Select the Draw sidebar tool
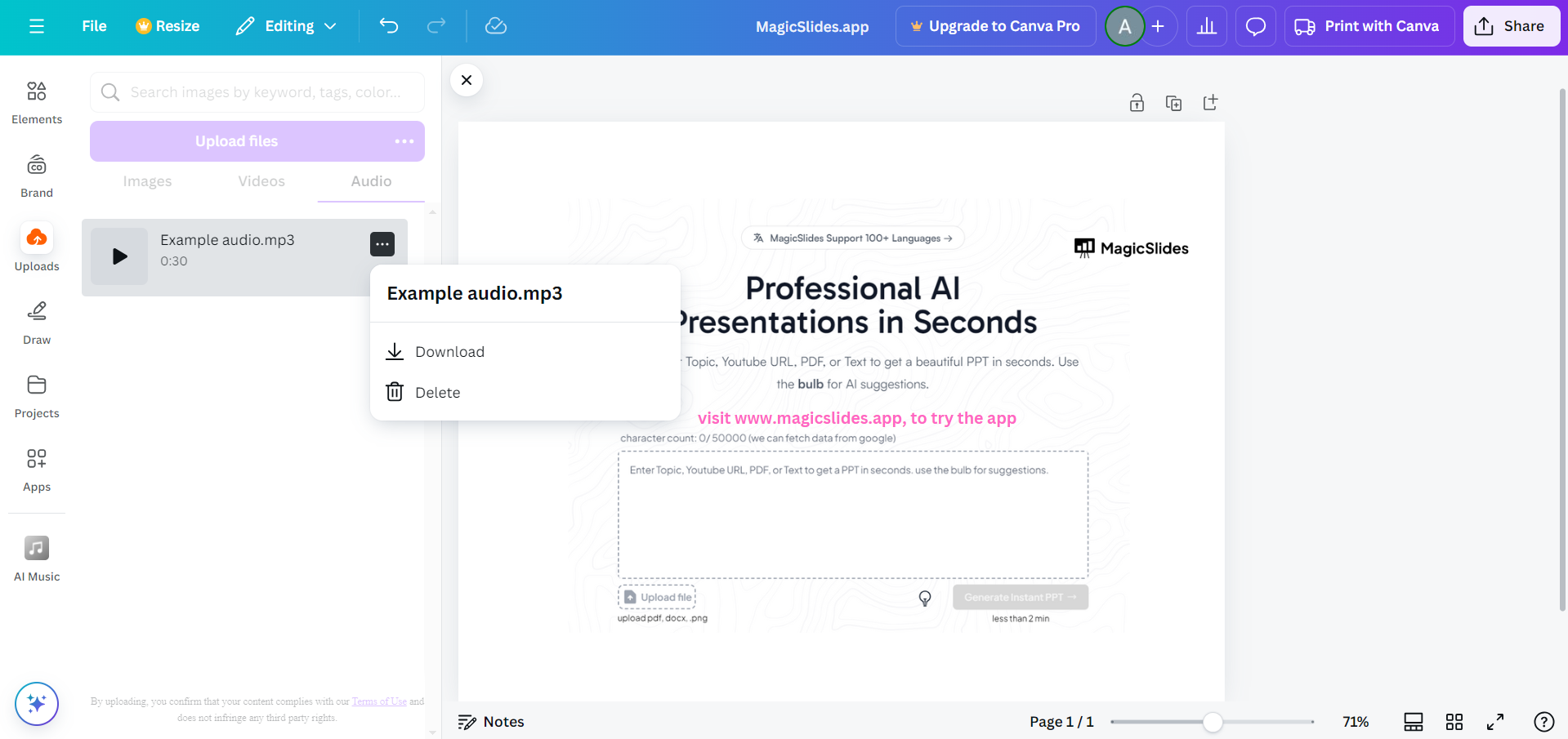Image resolution: width=1568 pixels, height=739 pixels. point(37,323)
